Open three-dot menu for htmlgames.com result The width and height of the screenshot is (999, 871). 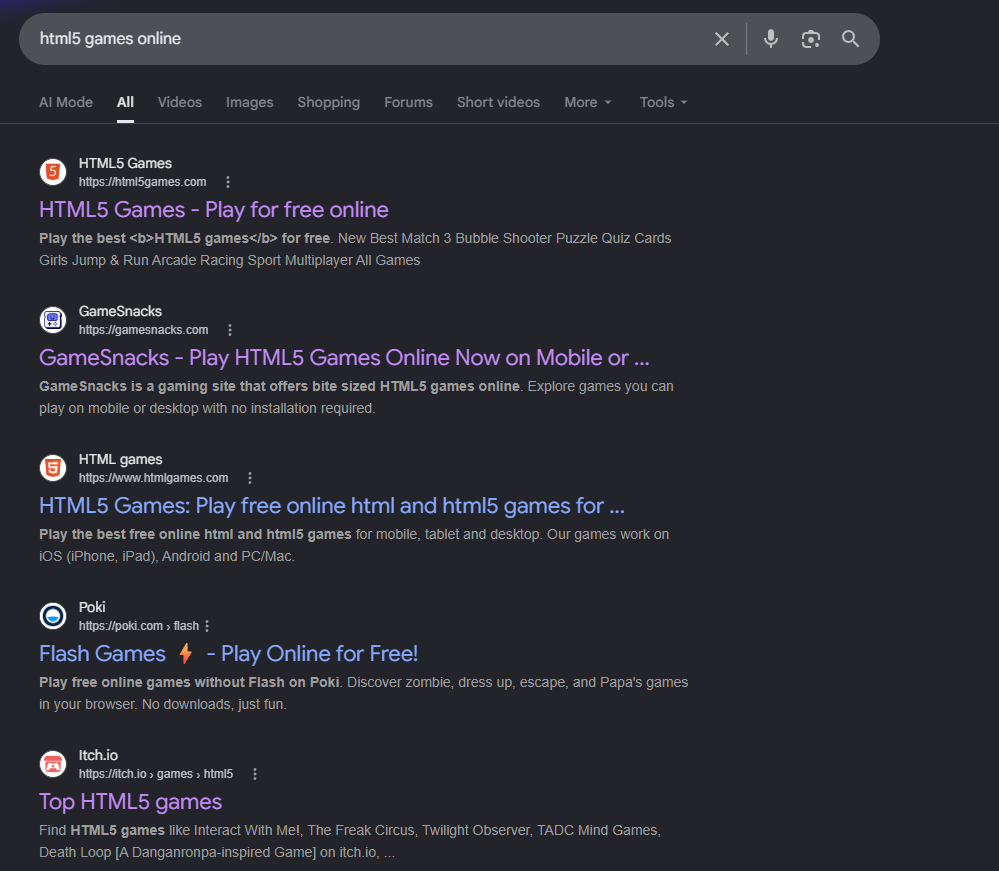(x=250, y=478)
